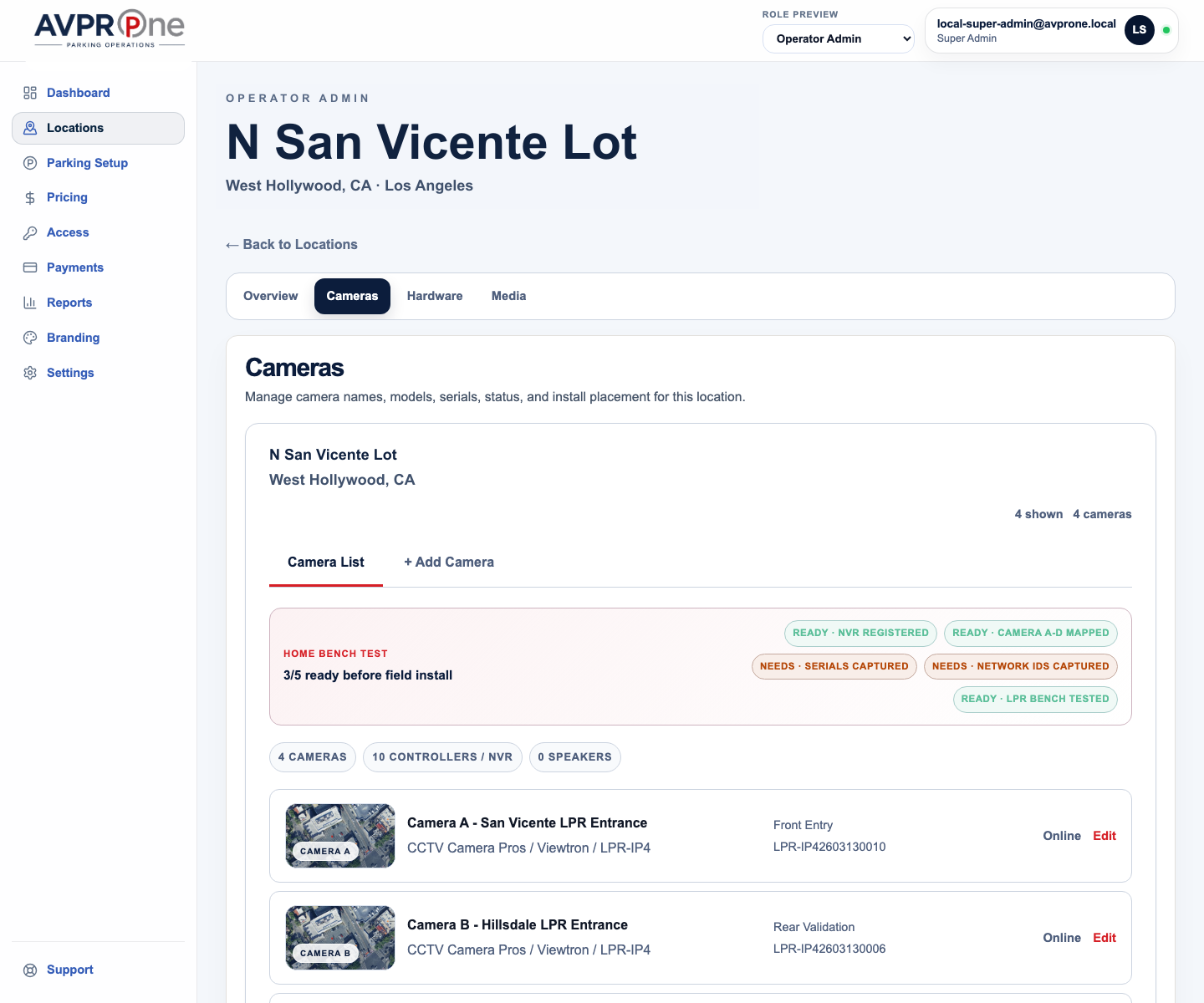
Task: Open Support in the sidebar
Action: tap(98, 970)
